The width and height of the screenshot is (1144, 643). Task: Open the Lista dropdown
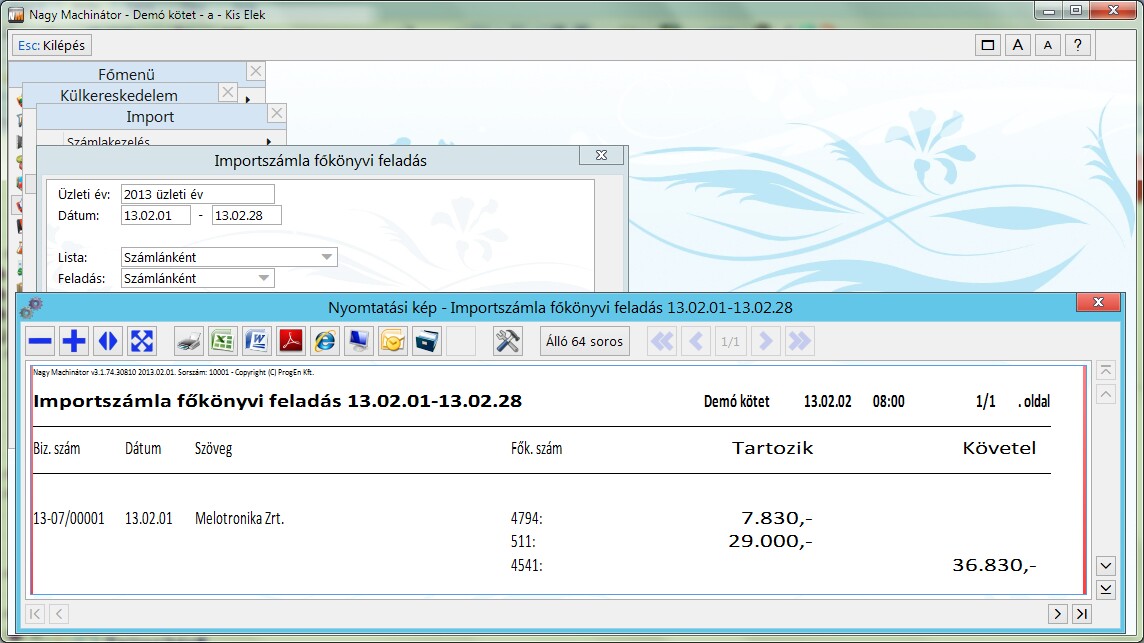[327, 257]
